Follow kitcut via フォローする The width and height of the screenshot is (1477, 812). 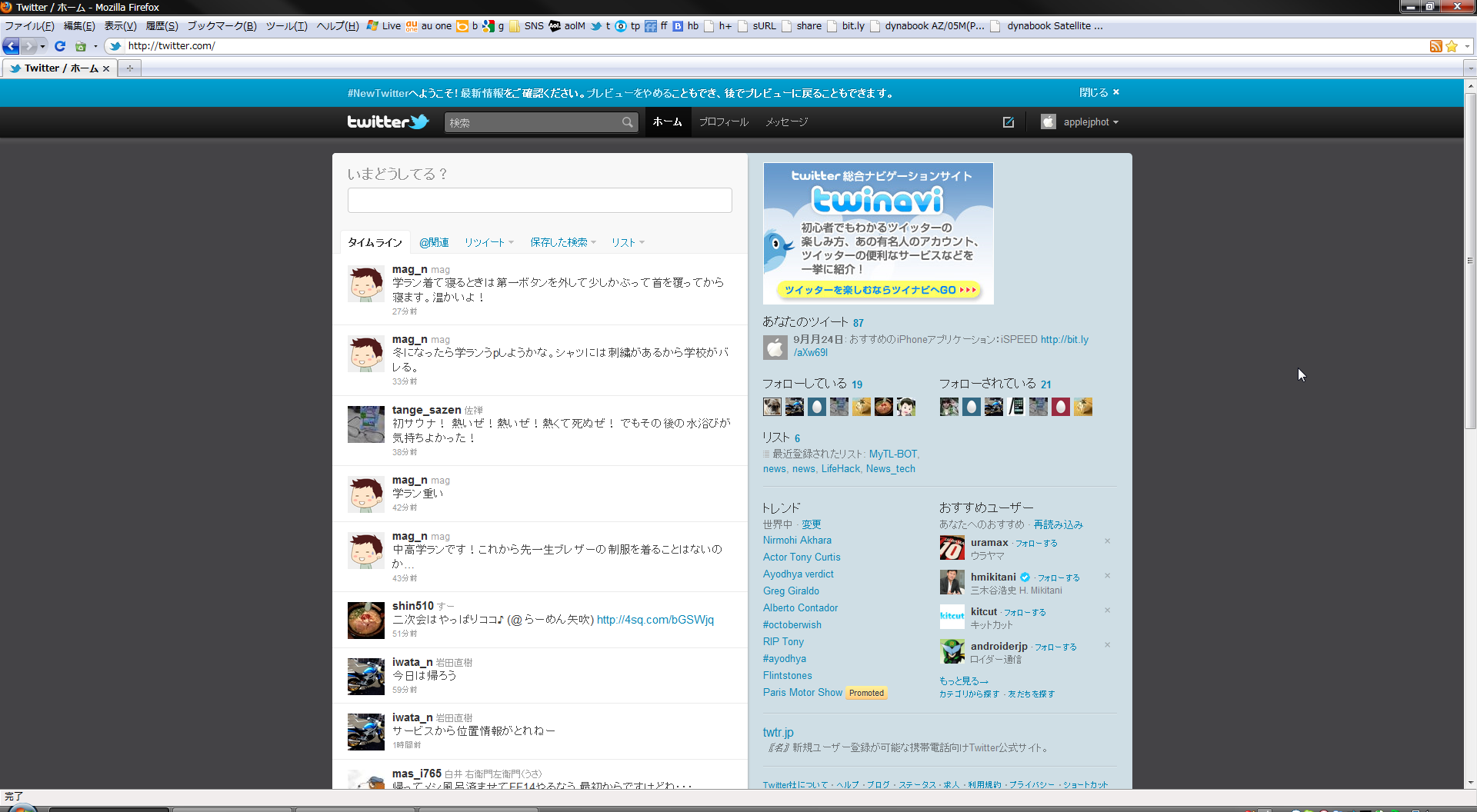1025,612
